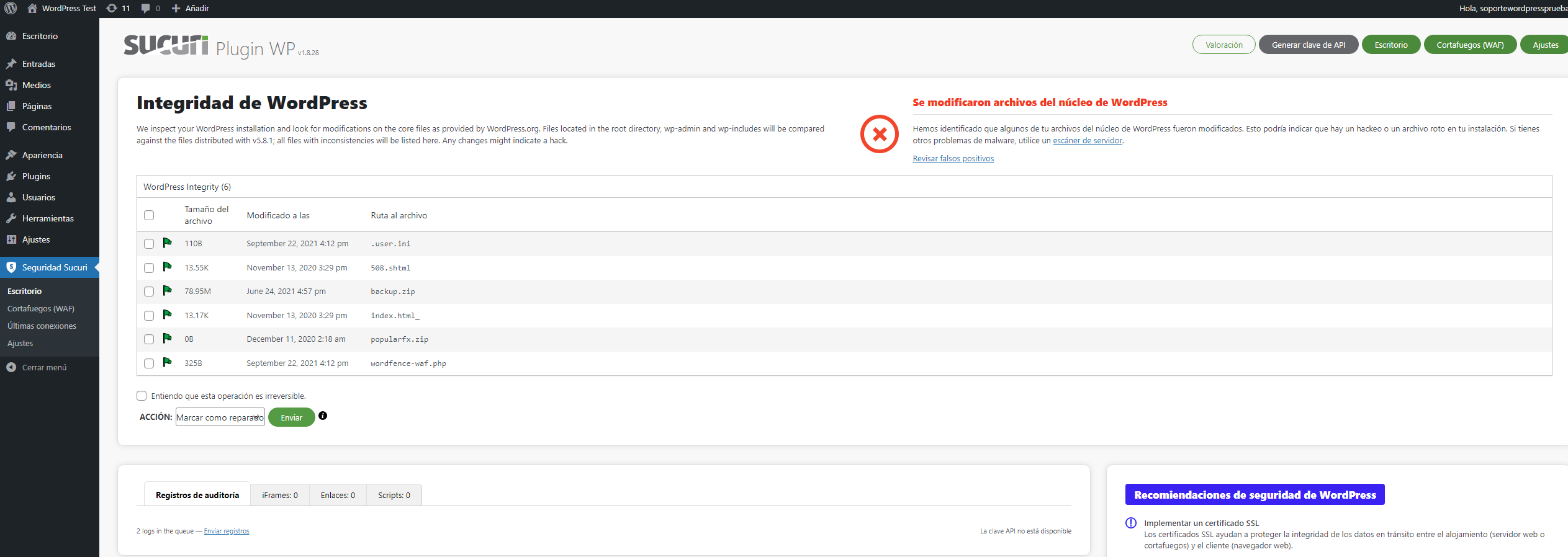Image resolution: width=1568 pixels, height=557 pixels.
Task: Click the green flag on popularfx.zip row
Action: 167,338
